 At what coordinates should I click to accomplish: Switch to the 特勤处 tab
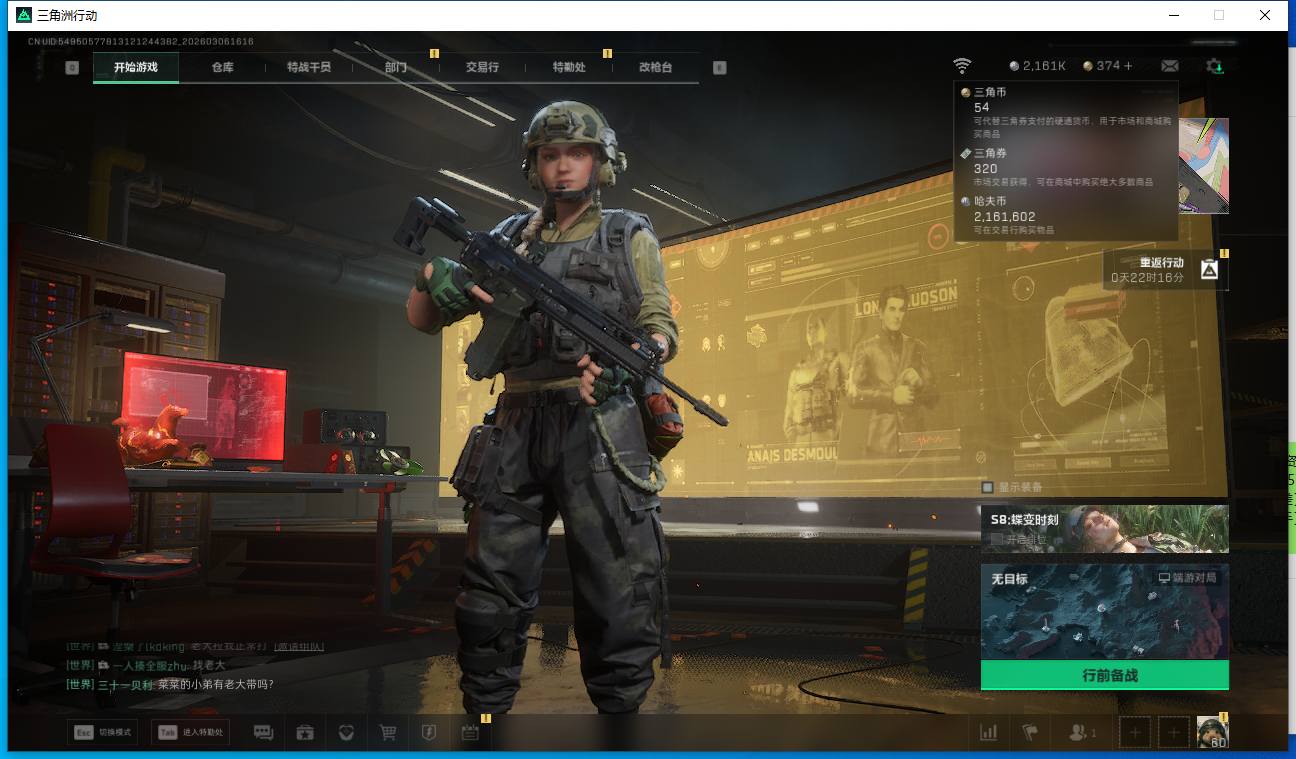[x=569, y=67]
